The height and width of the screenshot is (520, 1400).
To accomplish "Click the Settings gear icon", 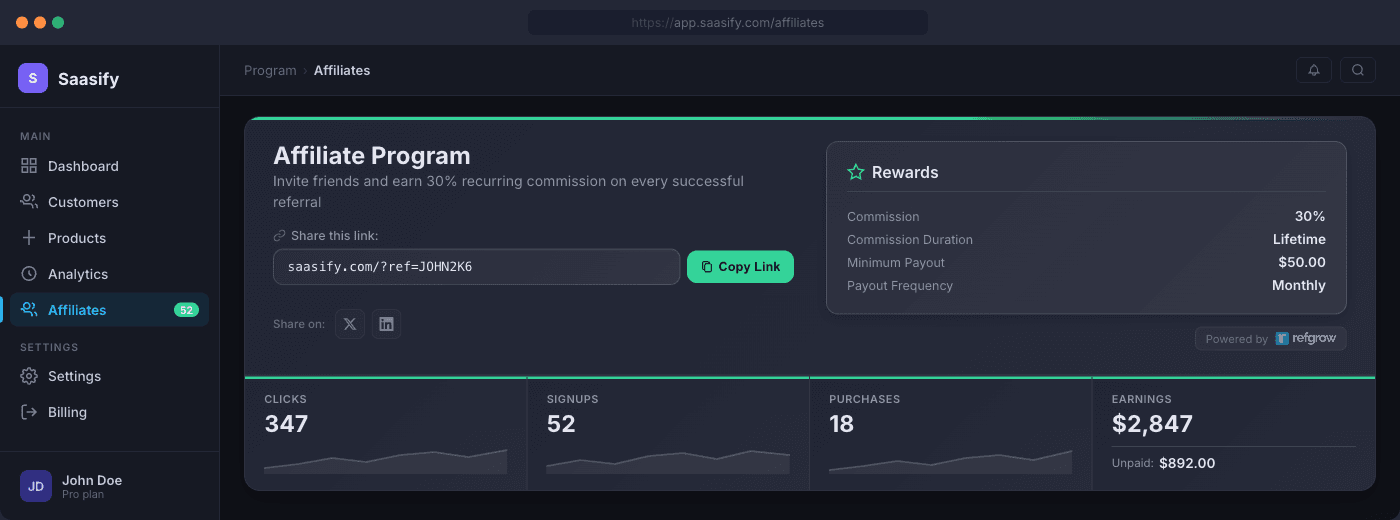I will (29, 376).
